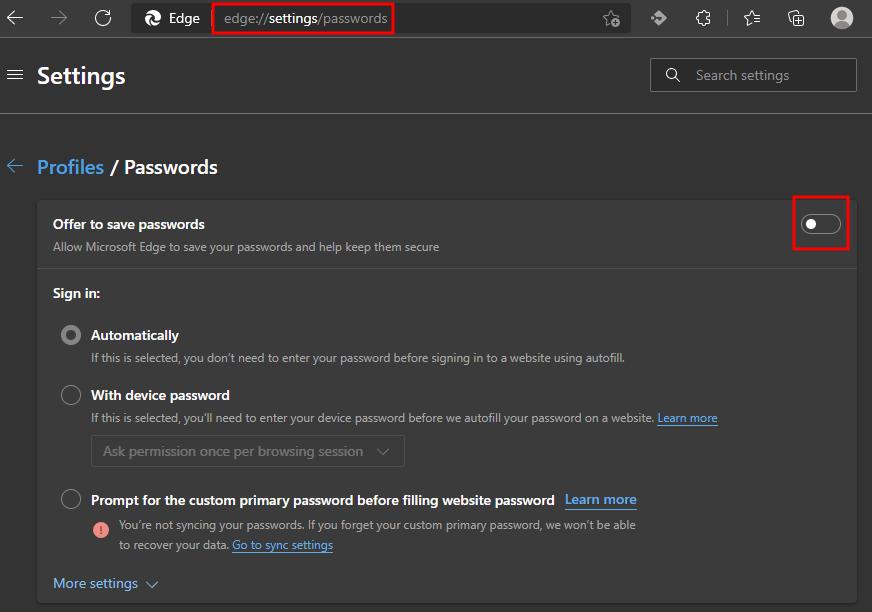This screenshot has width=872, height=612.
Task: Open the Settings hamburger menu
Action: 15,74
